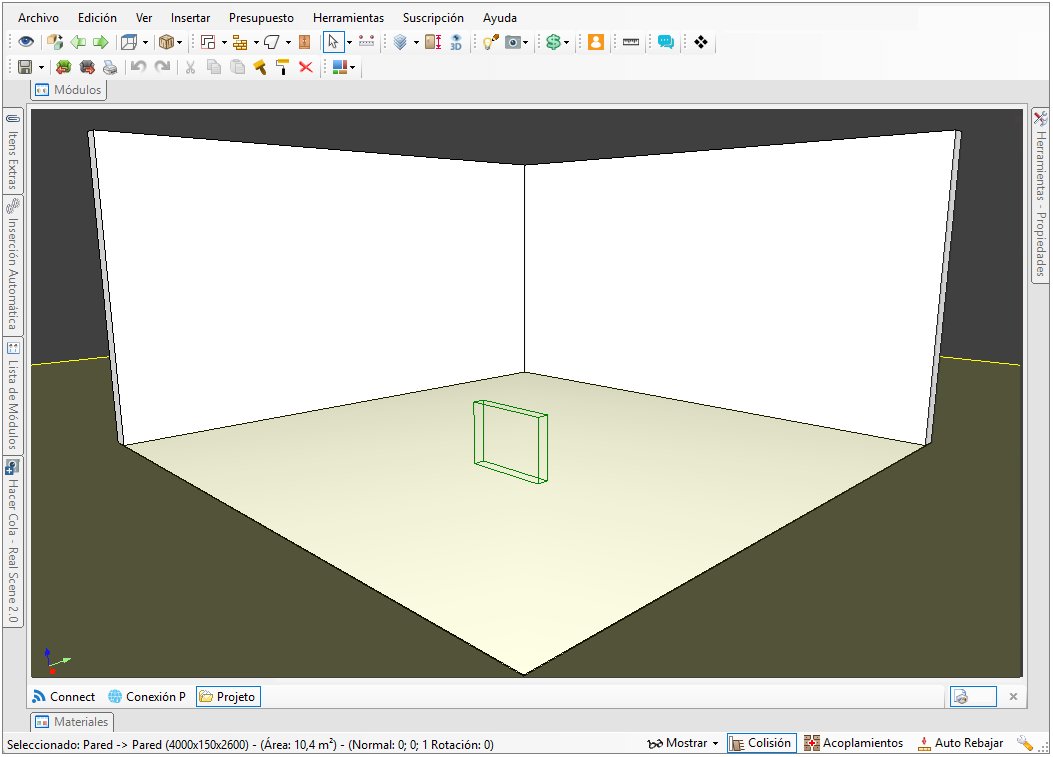Expand the dollar budget dropdown arrow
Image resolution: width=1053 pixels, height=757 pixels.
click(567, 42)
